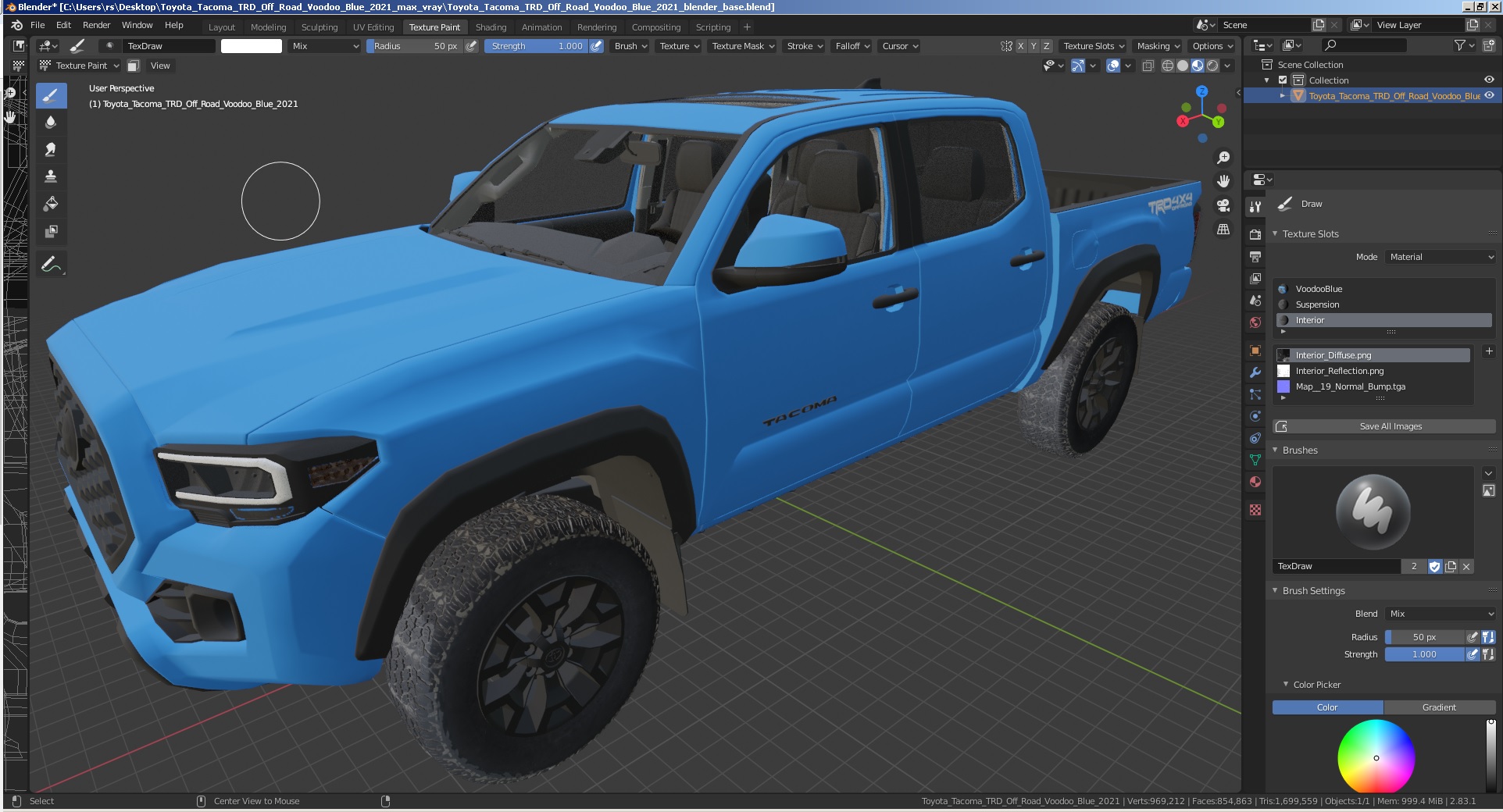This screenshot has height=812, width=1503.
Task: Switch perspective/orthographic grid icon
Action: (1223, 230)
